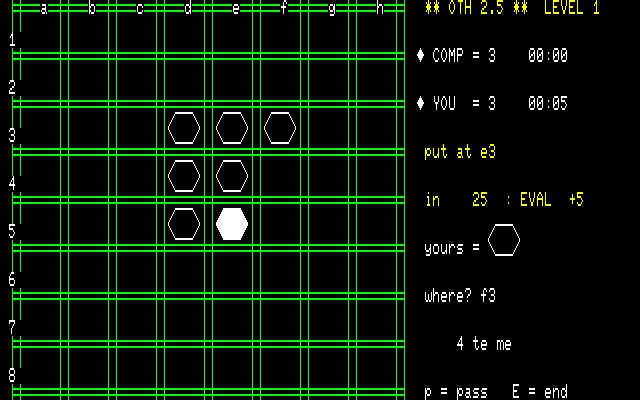The width and height of the screenshot is (640, 400).
Task: Click the hollow hexagon piece at d5
Action: click(x=184, y=224)
